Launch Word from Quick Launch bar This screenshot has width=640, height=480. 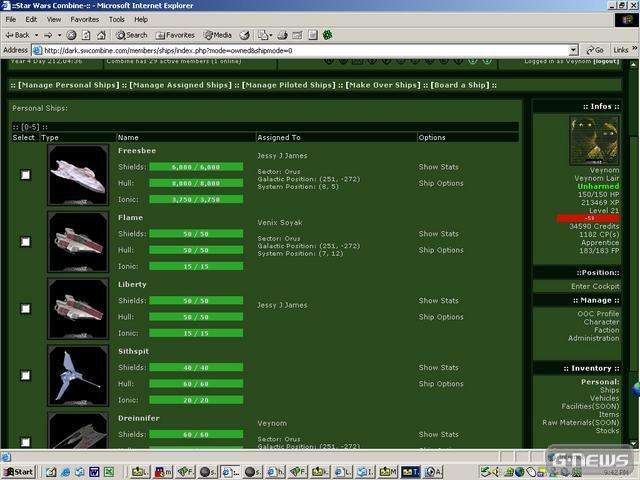point(94,472)
